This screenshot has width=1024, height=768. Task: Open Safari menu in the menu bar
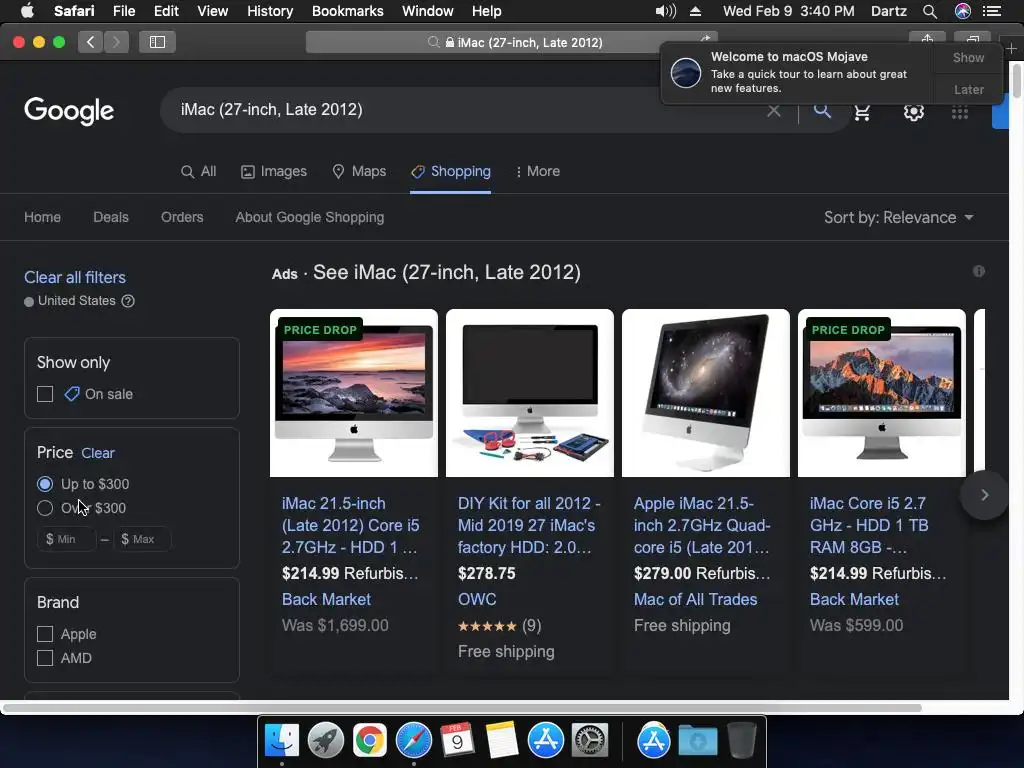pyautogui.click(x=74, y=11)
